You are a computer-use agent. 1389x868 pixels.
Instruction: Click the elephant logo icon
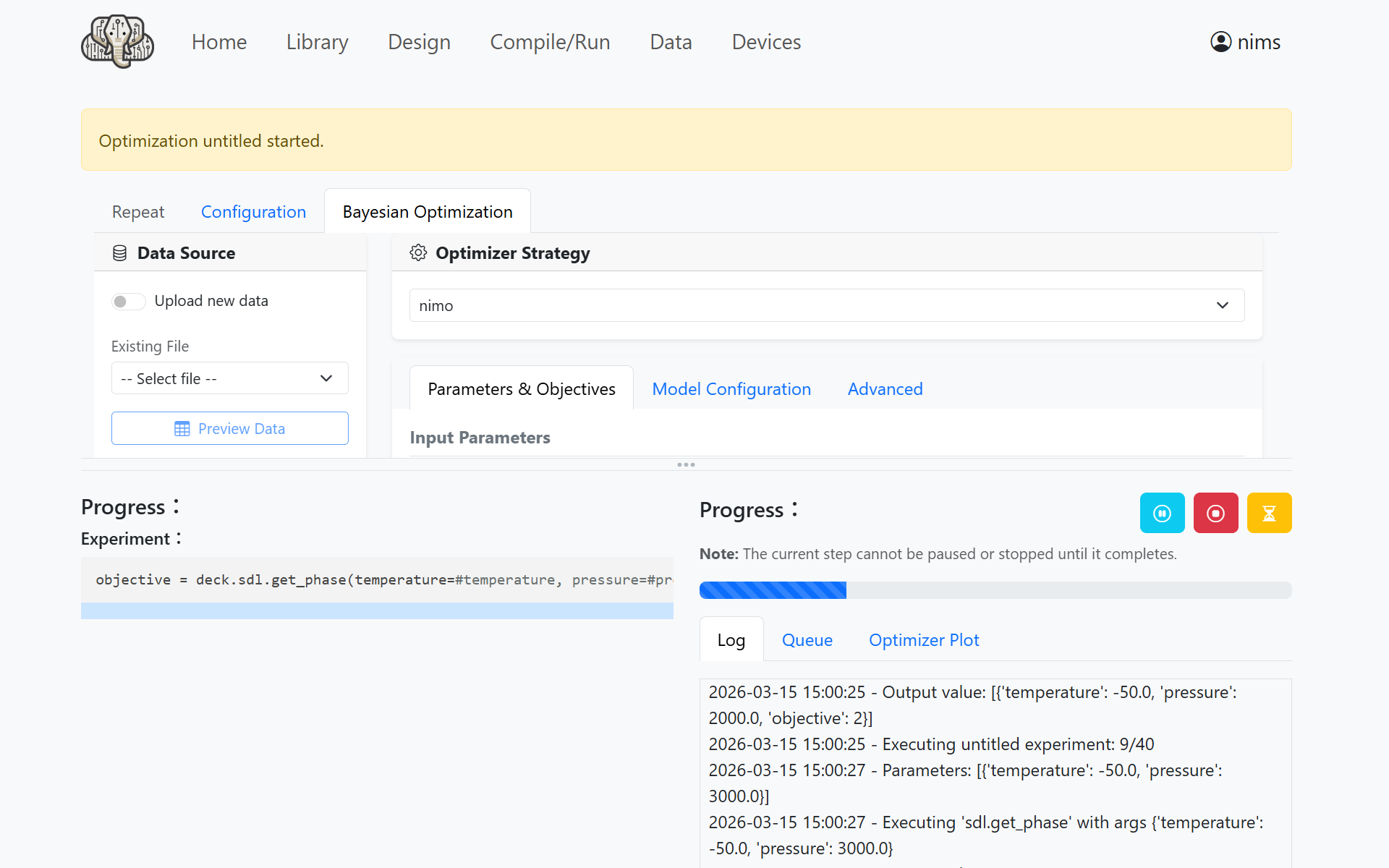point(117,42)
